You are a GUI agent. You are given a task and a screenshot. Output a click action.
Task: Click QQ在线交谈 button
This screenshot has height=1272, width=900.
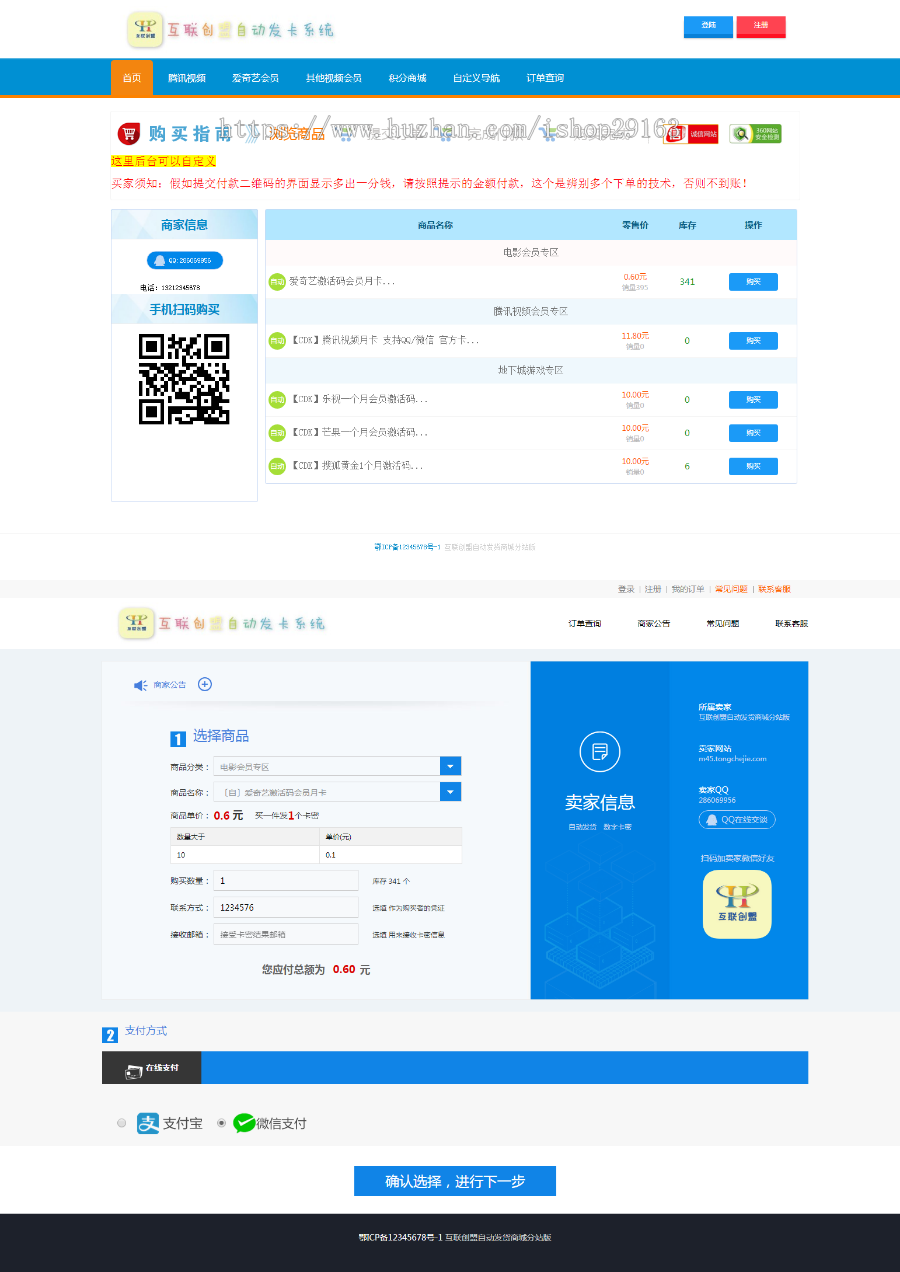tap(737, 820)
